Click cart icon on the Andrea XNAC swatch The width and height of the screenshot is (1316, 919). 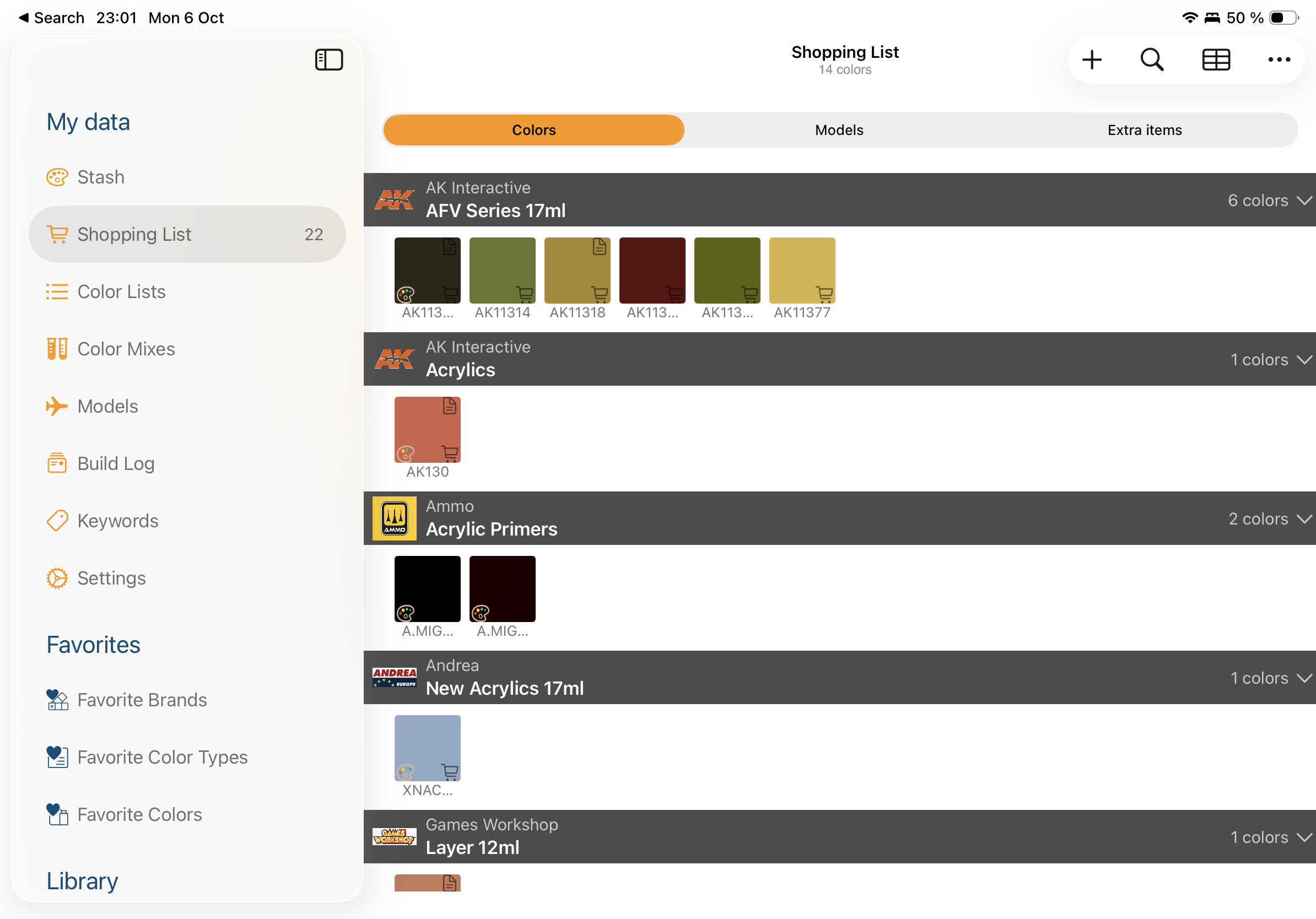click(x=450, y=772)
